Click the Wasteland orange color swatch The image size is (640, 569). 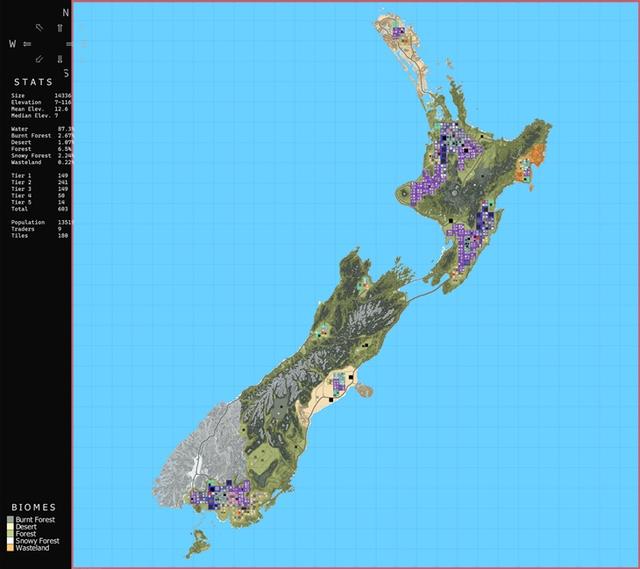point(10,548)
